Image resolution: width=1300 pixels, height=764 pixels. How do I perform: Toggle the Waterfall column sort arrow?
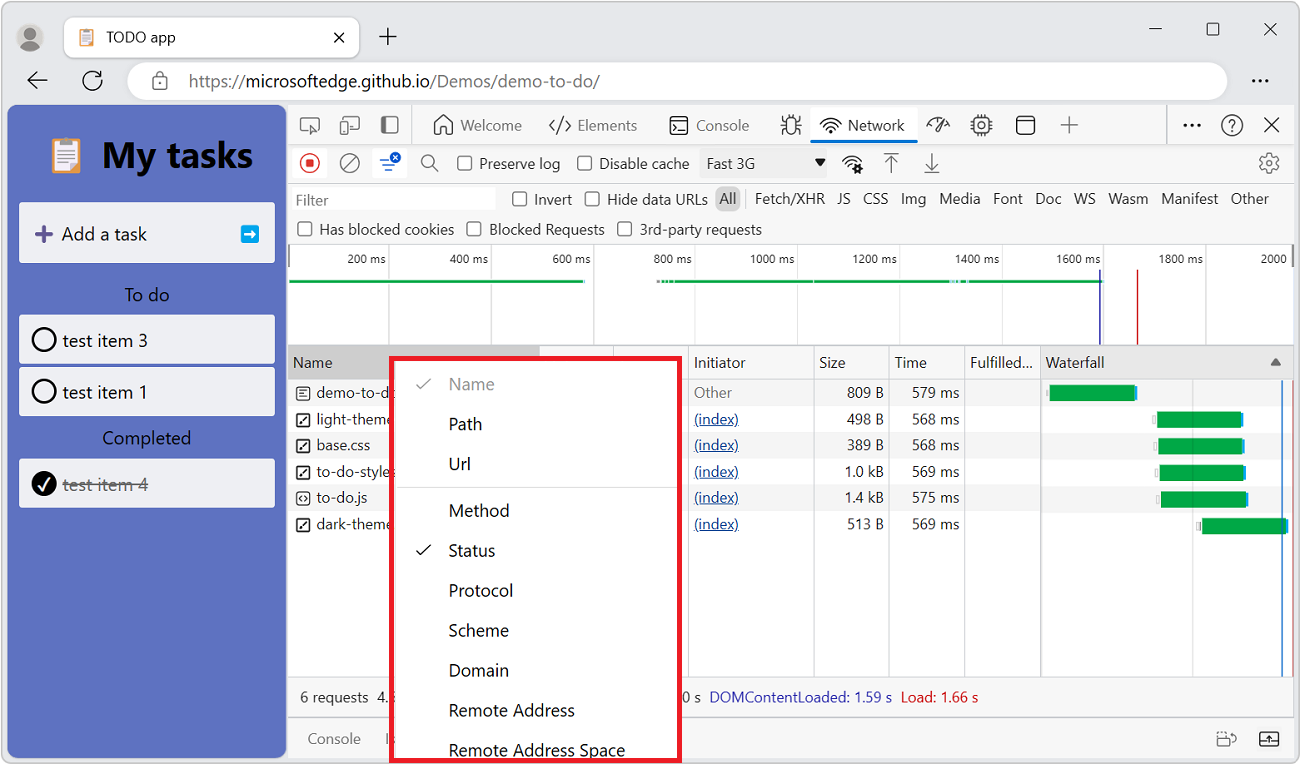tap(1274, 362)
